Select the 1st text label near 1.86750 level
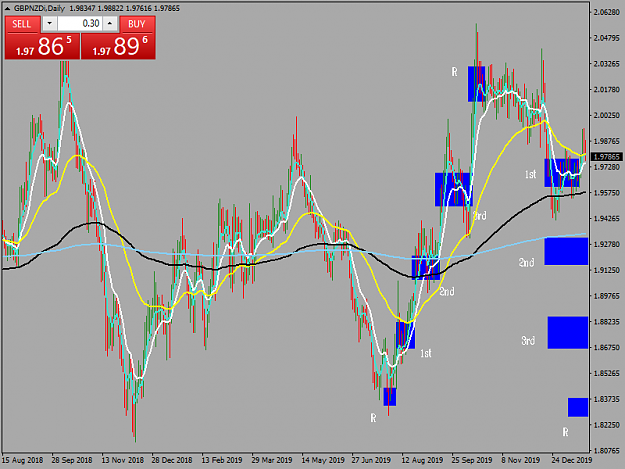This screenshot has height=469, width=625. coord(426,353)
